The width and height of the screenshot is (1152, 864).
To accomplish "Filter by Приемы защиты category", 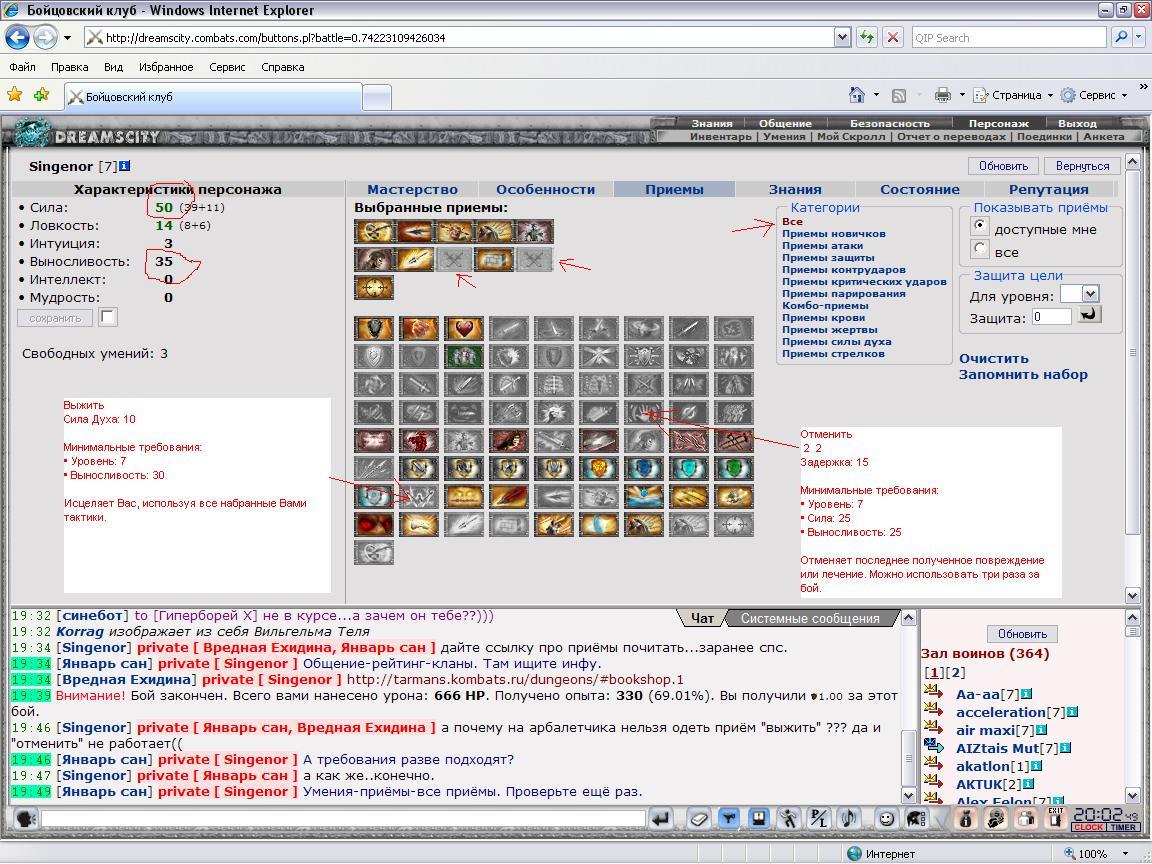I will point(828,258).
